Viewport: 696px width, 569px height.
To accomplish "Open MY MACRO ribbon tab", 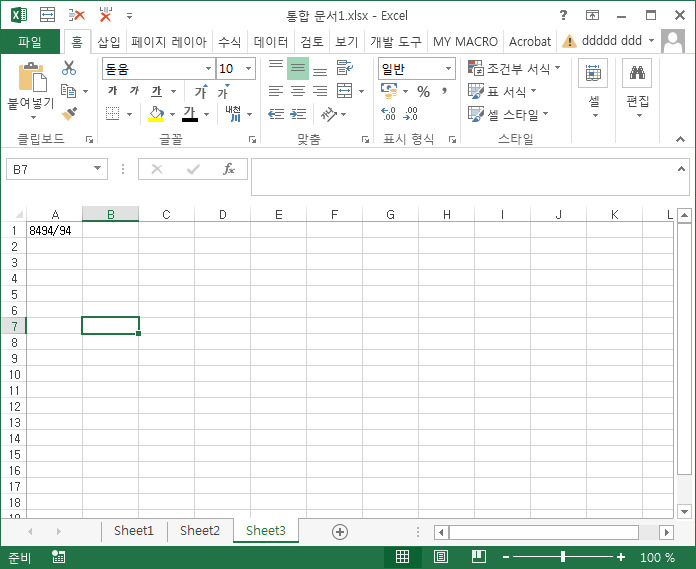I will (x=465, y=42).
